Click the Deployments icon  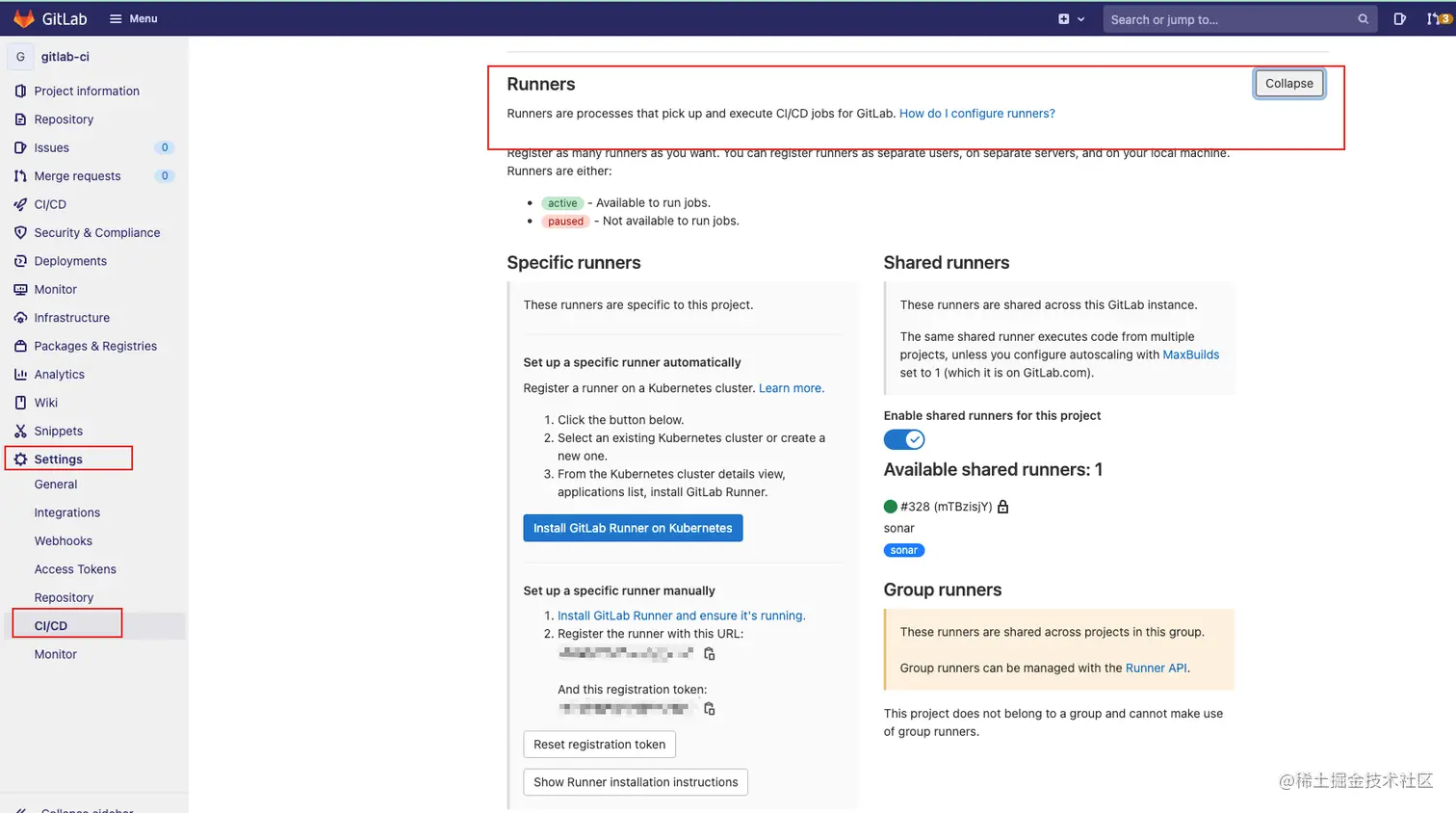20,261
